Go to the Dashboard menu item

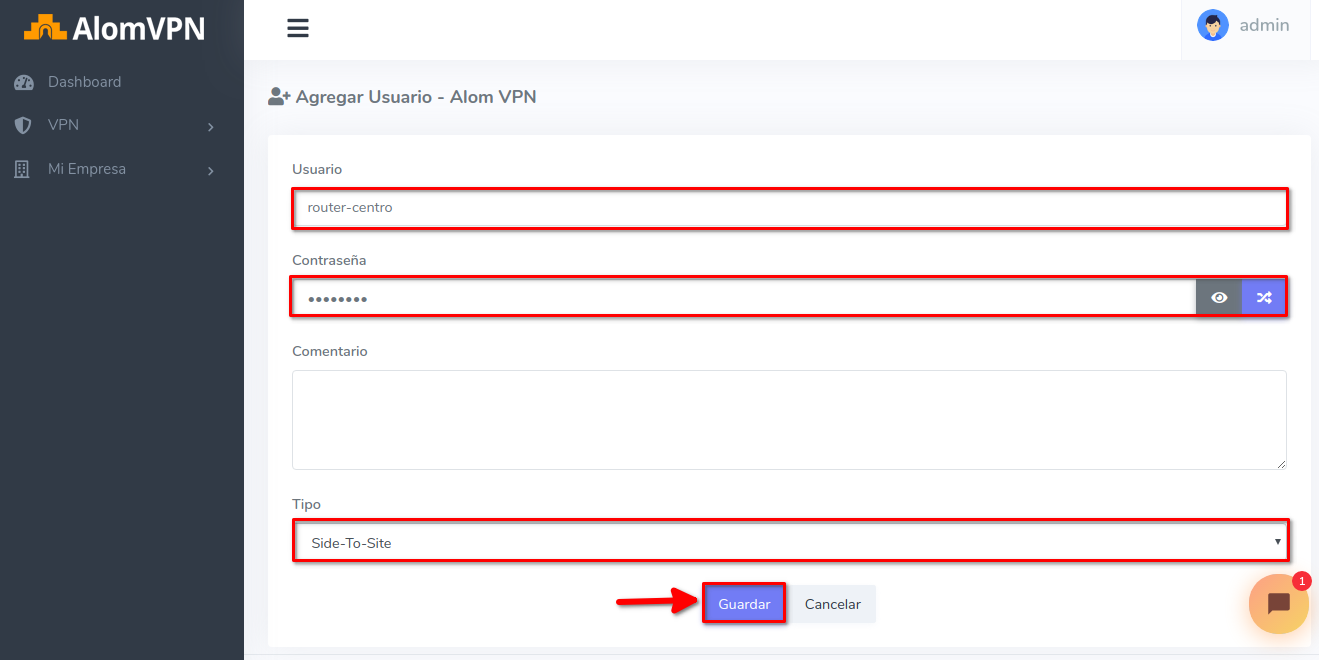pyautogui.click(x=84, y=82)
